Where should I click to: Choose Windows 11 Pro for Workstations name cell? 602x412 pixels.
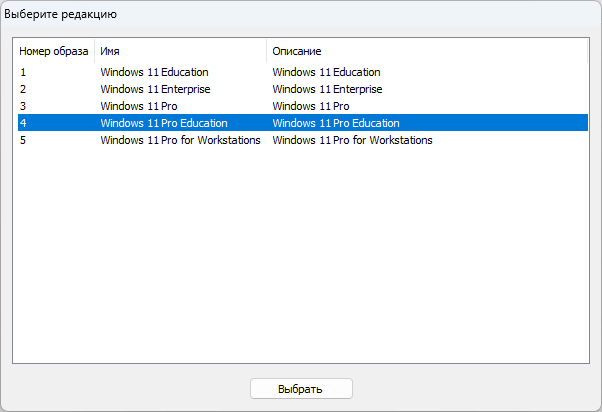tap(180, 140)
